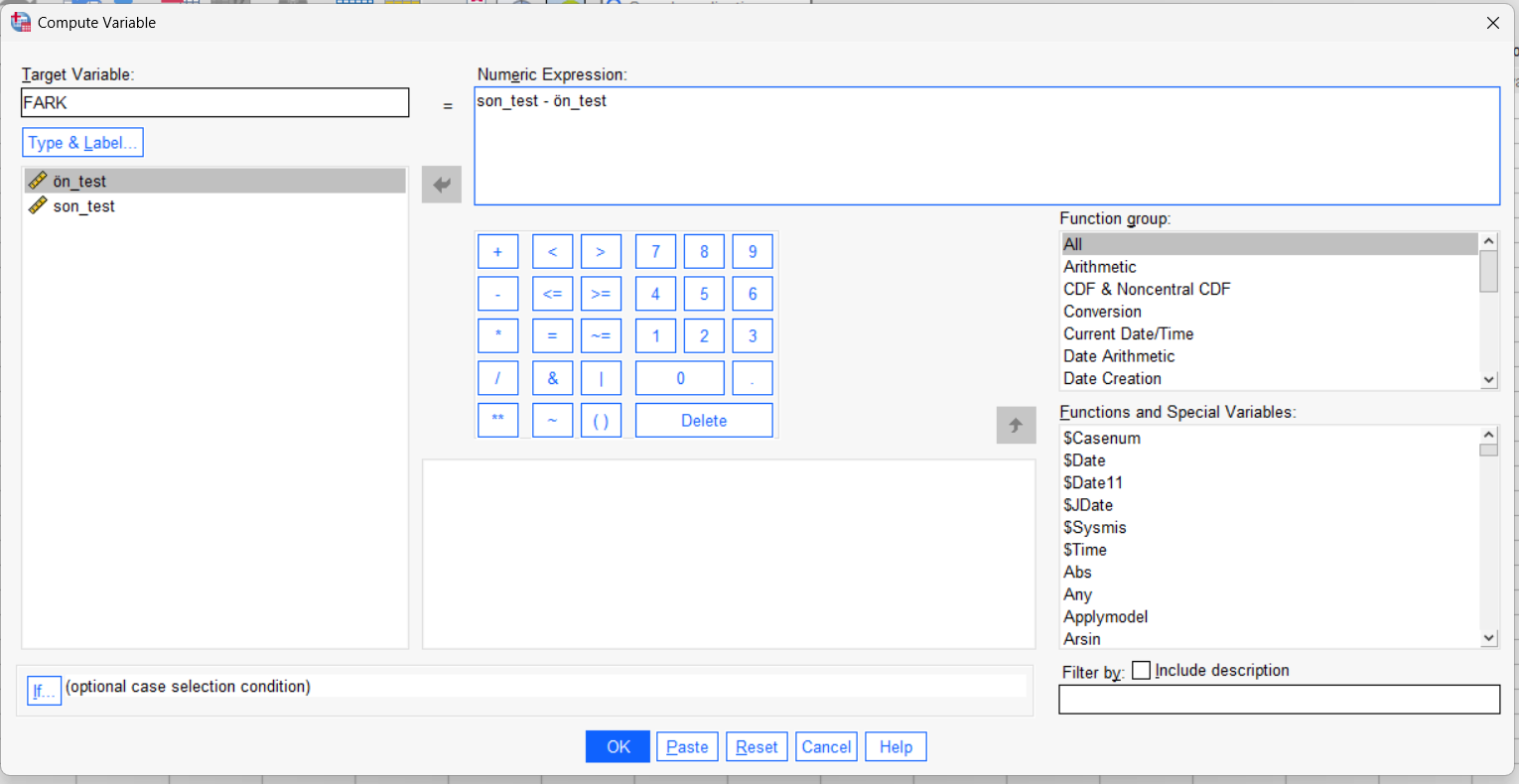Click the Target Variable input field

214,103
